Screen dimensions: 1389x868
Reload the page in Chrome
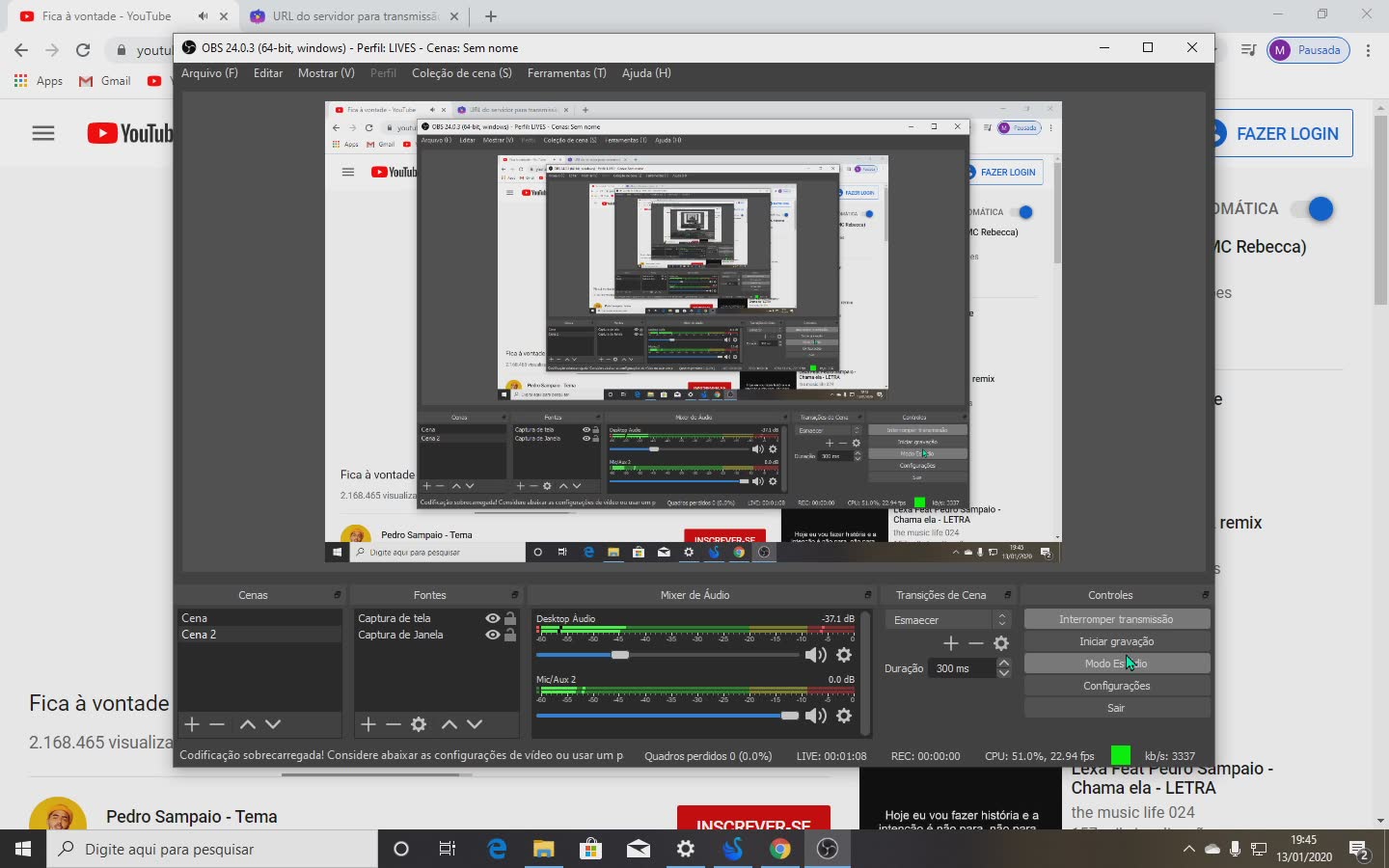pos(83,50)
